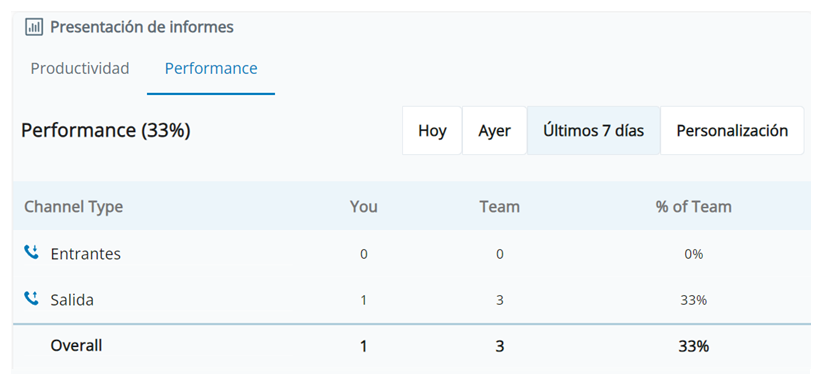Screen dimensions: 823x374
Task: Click the Entrantes incoming call icon
Action: pyautogui.click(x=31, y=253)
